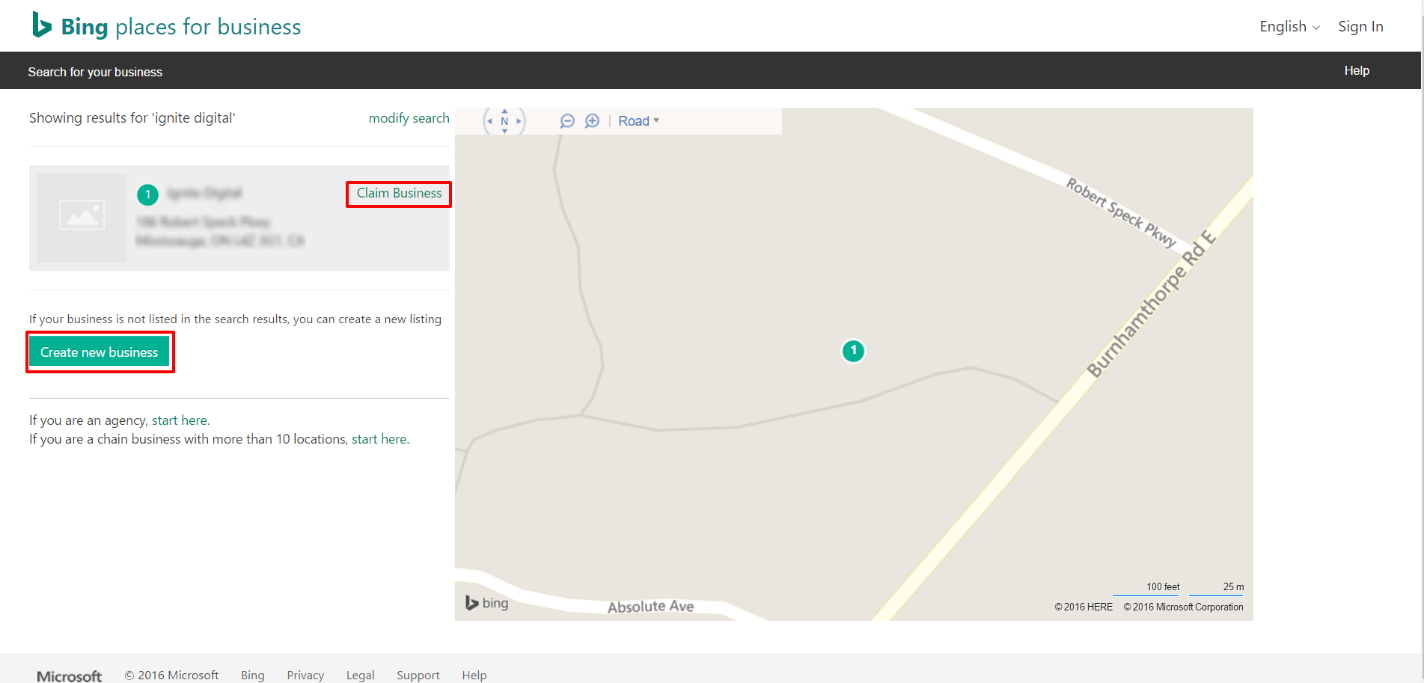The height and width of the screenshot is (683, 1424).
Task: Click the Create new business button
Action: (x=99, y=352)
